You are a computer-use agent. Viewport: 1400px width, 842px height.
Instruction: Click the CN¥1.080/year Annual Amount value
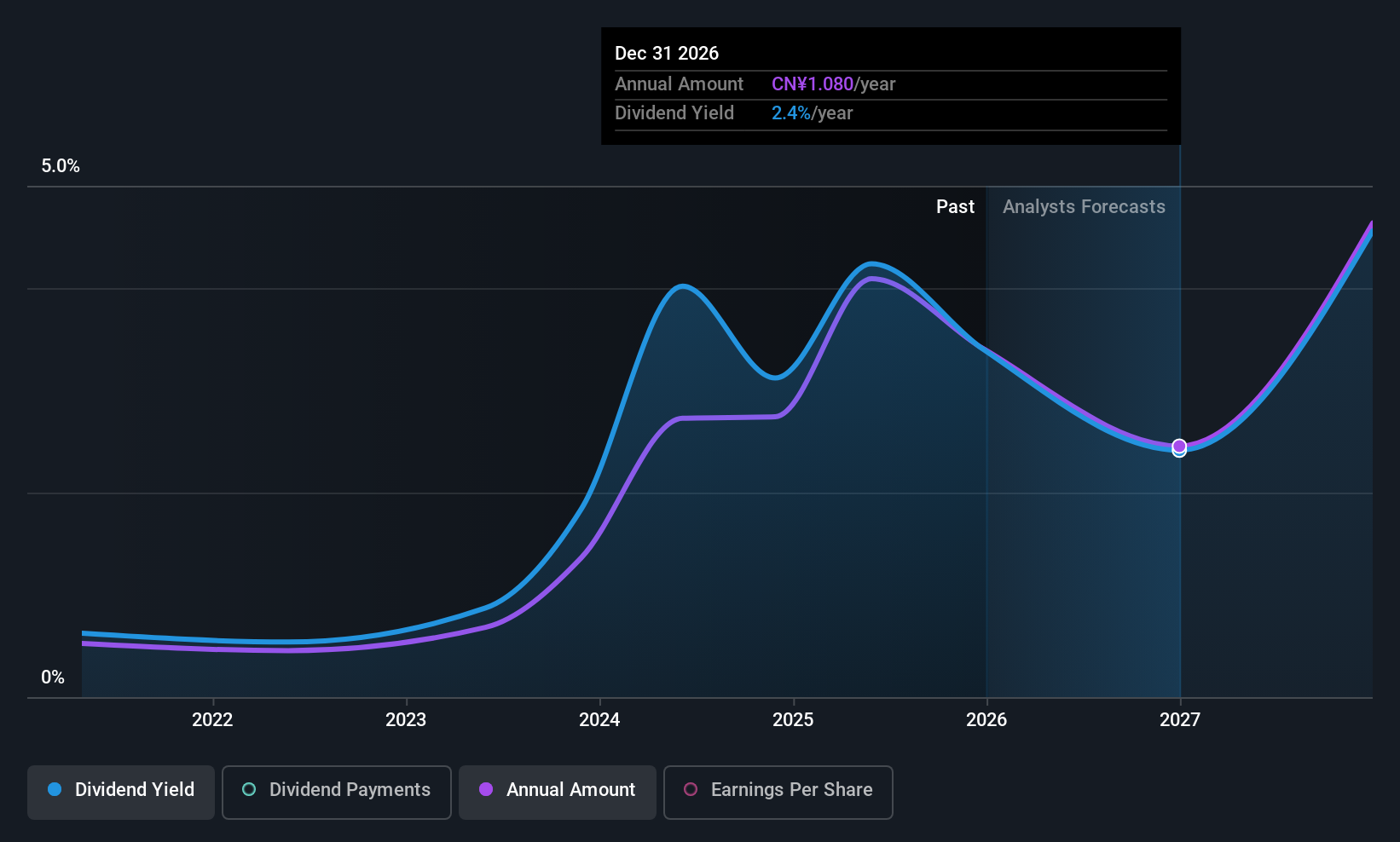833,84
